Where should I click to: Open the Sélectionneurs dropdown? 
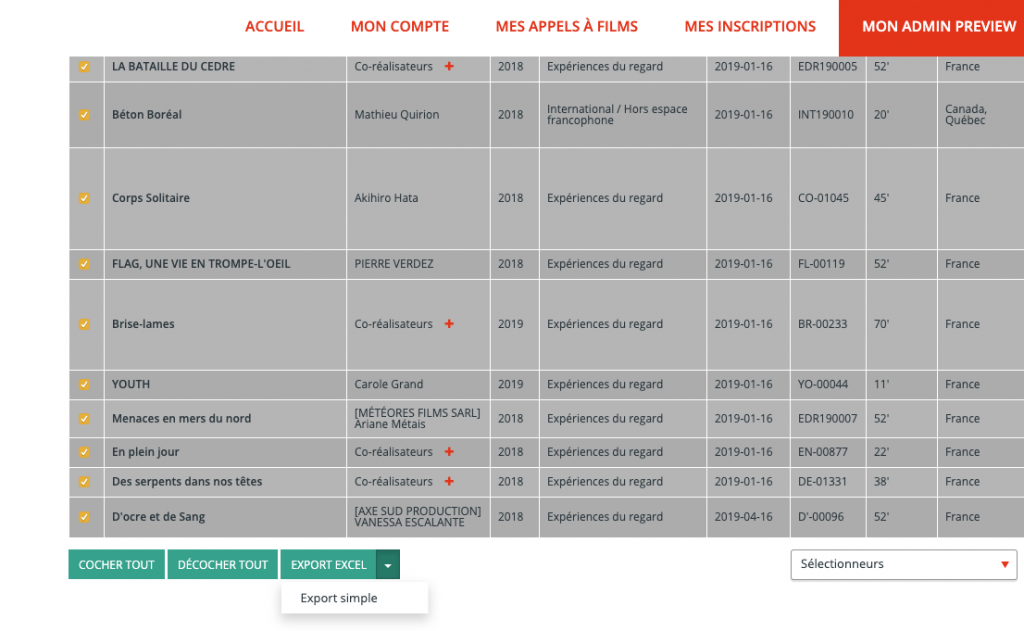click(903, 564)
